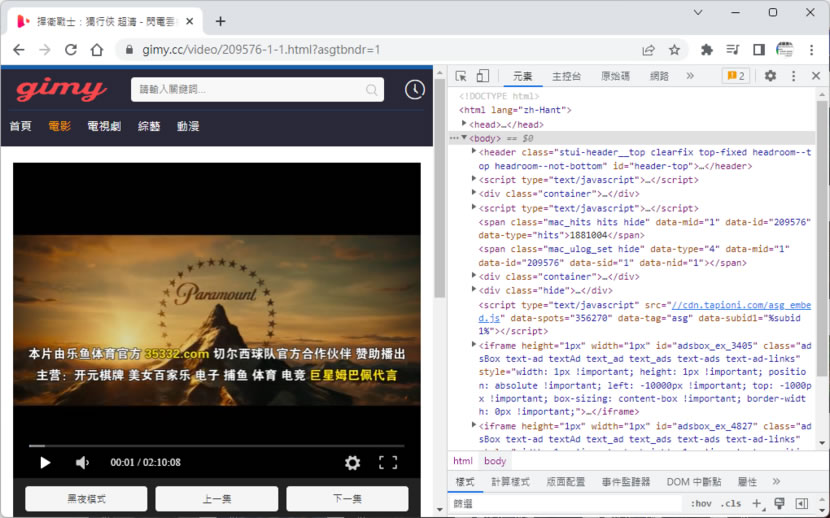The width and height of the screenshot is (830, 518).
Task: Switch to 樣式 styles pane tab
Action: pyautogui.click(x=465, y=482)
